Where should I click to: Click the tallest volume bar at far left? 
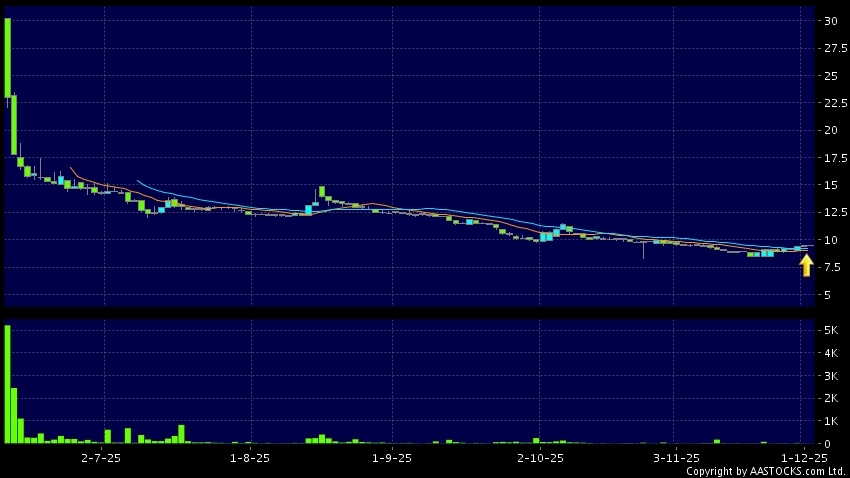[7, 384]
